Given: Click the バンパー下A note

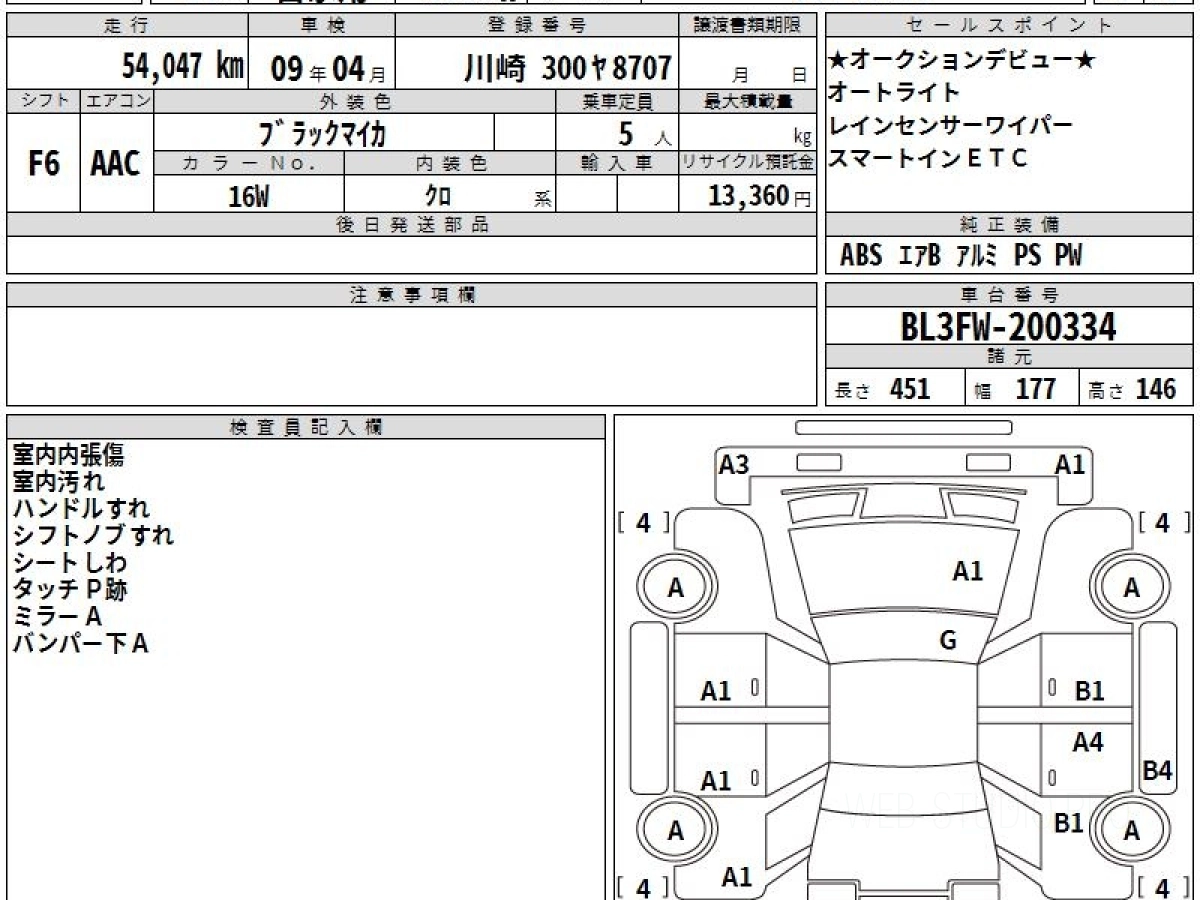Looking at the screenshot, I should coord(81,643).
